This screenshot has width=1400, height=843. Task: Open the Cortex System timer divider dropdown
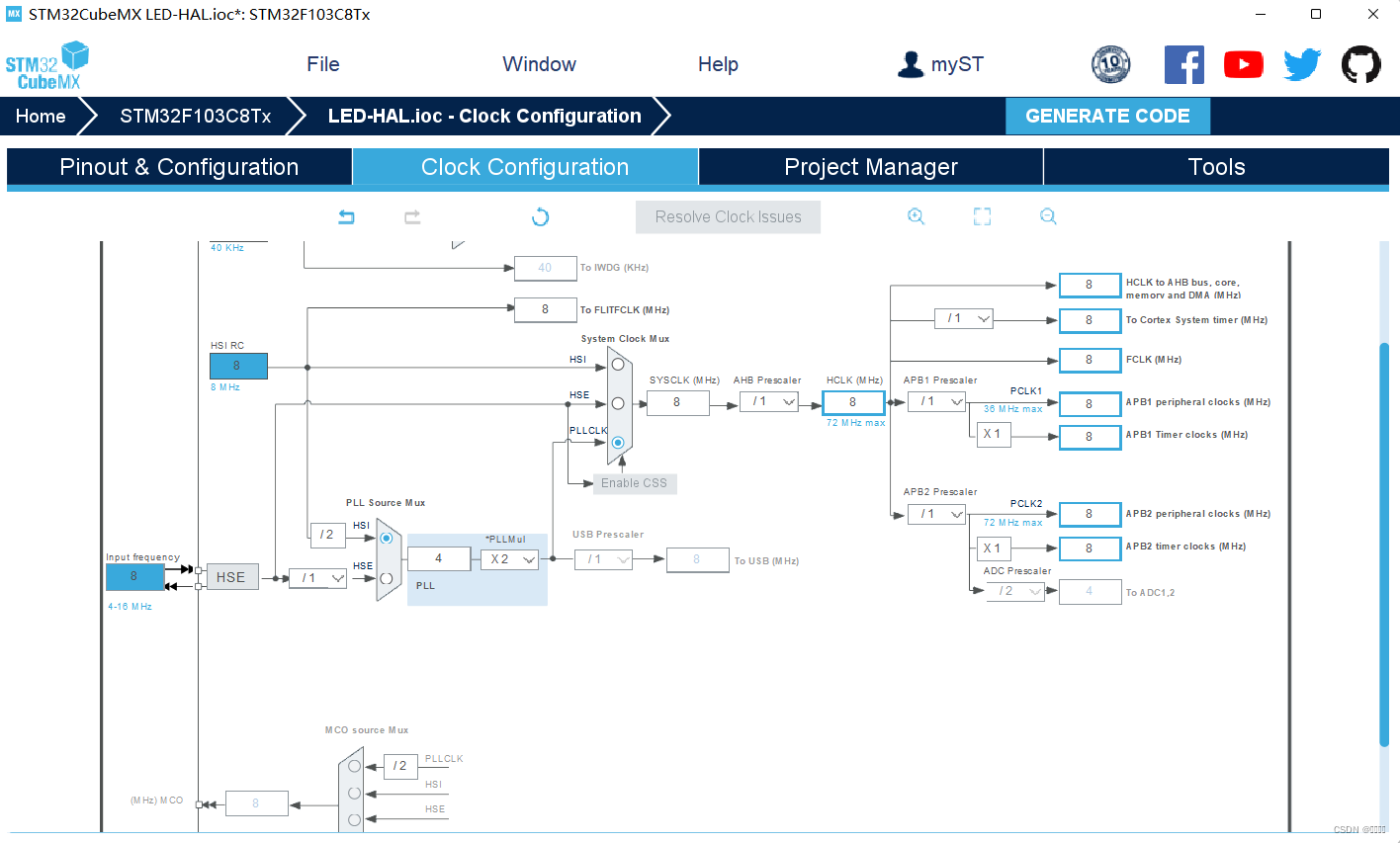(964, 318)
